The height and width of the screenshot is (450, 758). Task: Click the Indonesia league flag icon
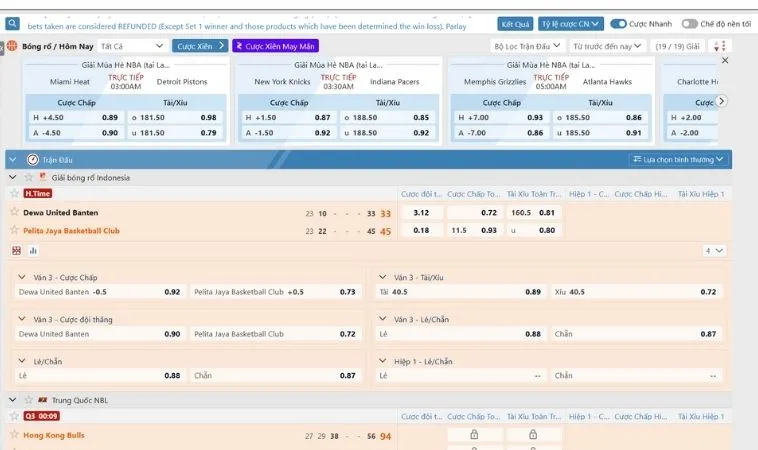point(43,177)
